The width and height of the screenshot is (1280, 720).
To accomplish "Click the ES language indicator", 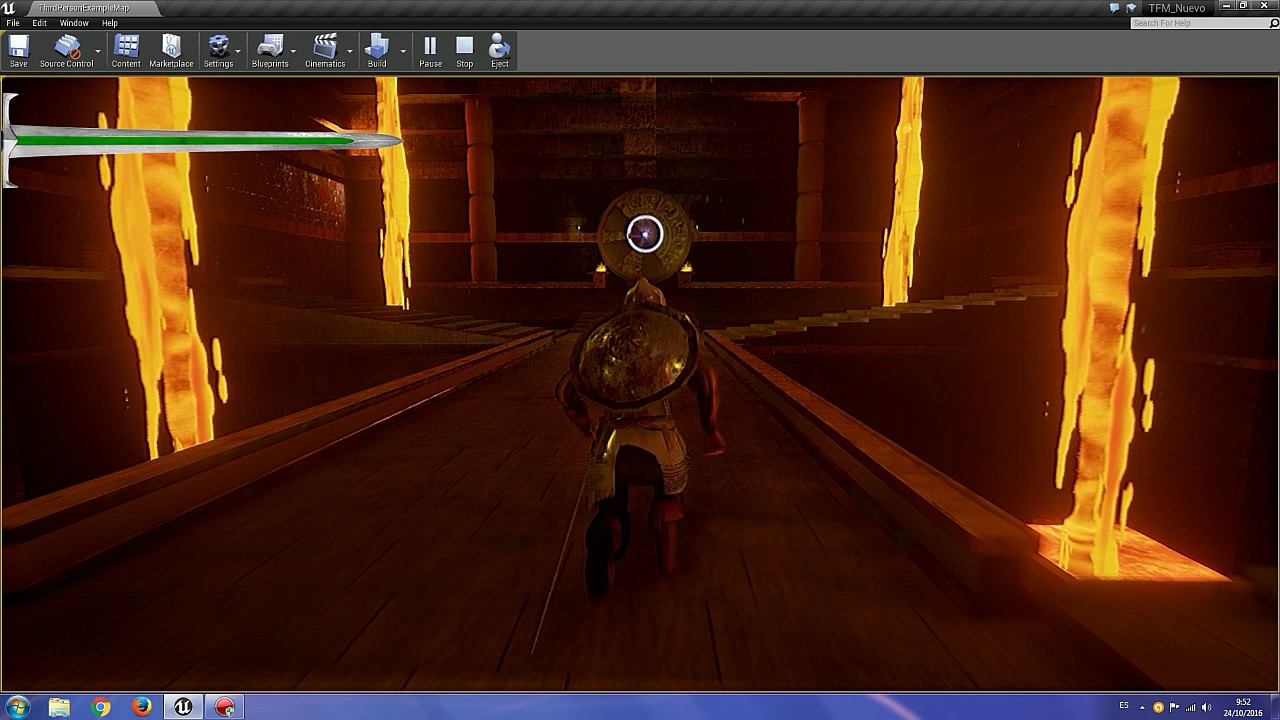I will 1124,706.
